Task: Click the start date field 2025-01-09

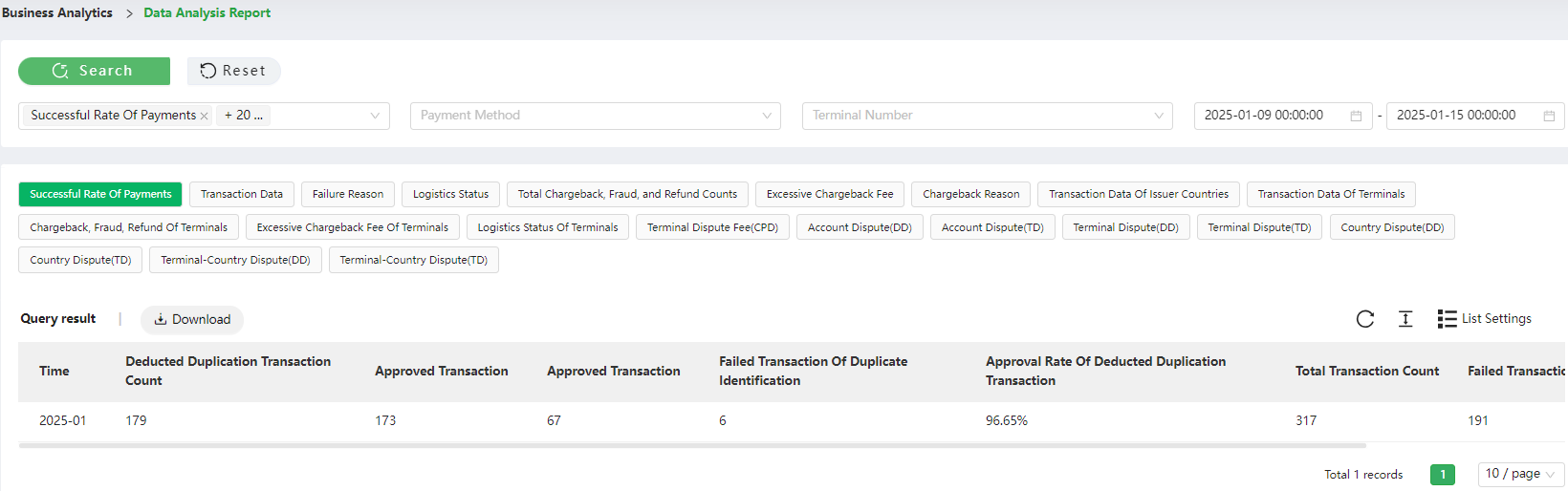Action: 1282,116
